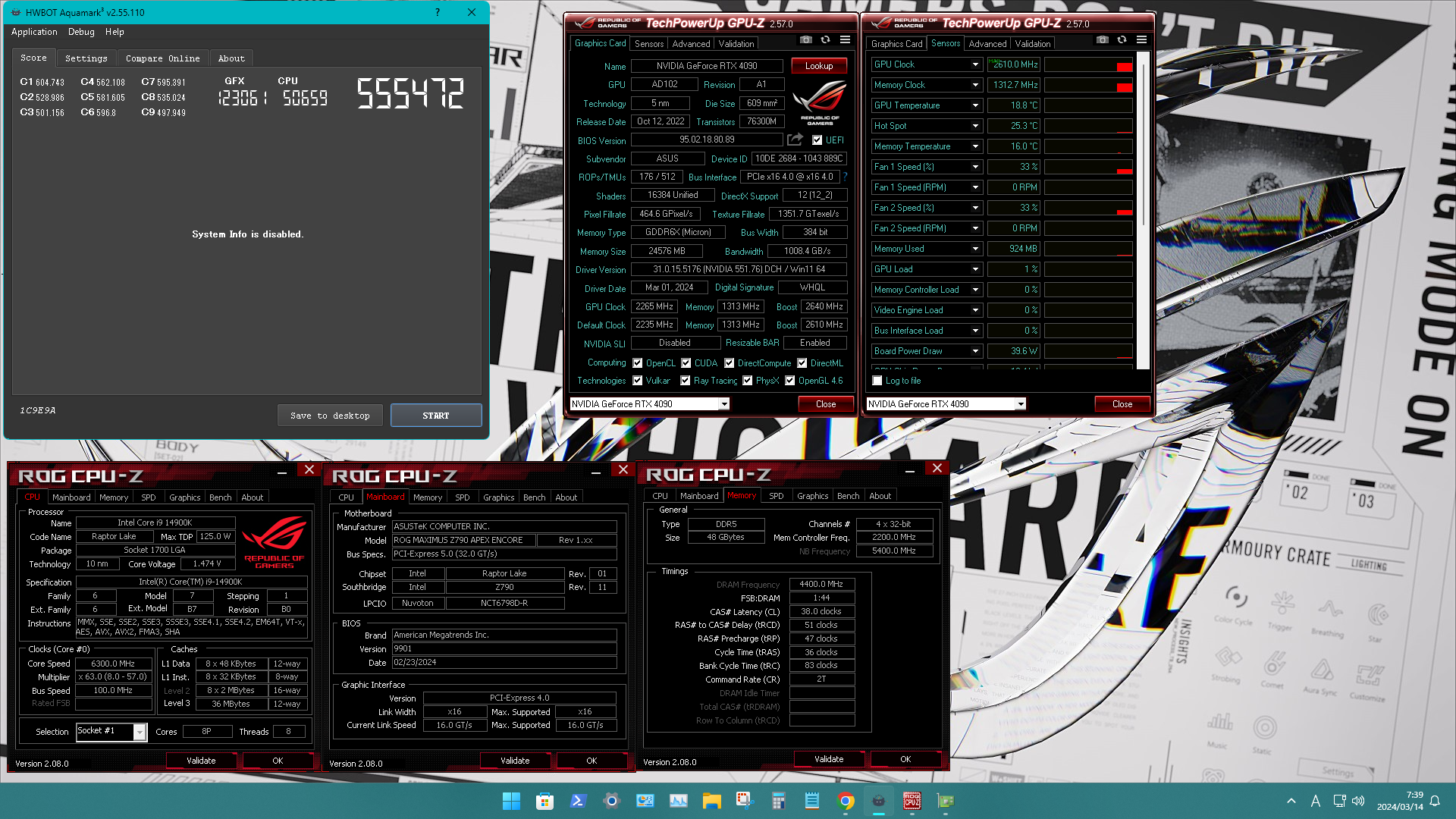Open the GPU Temperature sensor dropdown

975,105
